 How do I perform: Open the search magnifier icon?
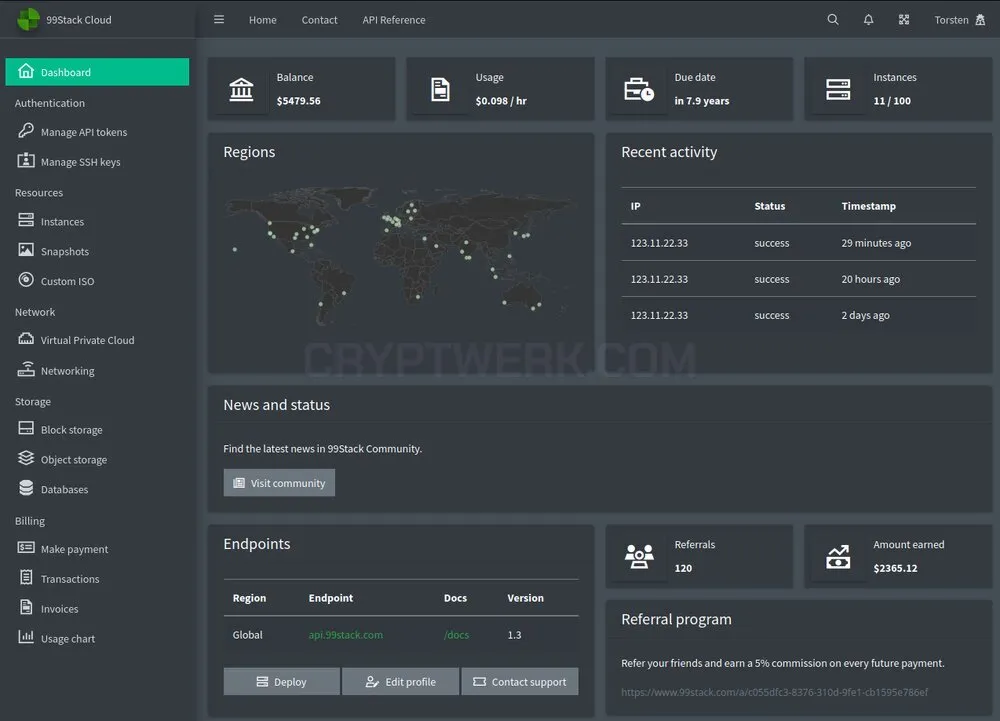pyautogui.click(x=833, y=19)
